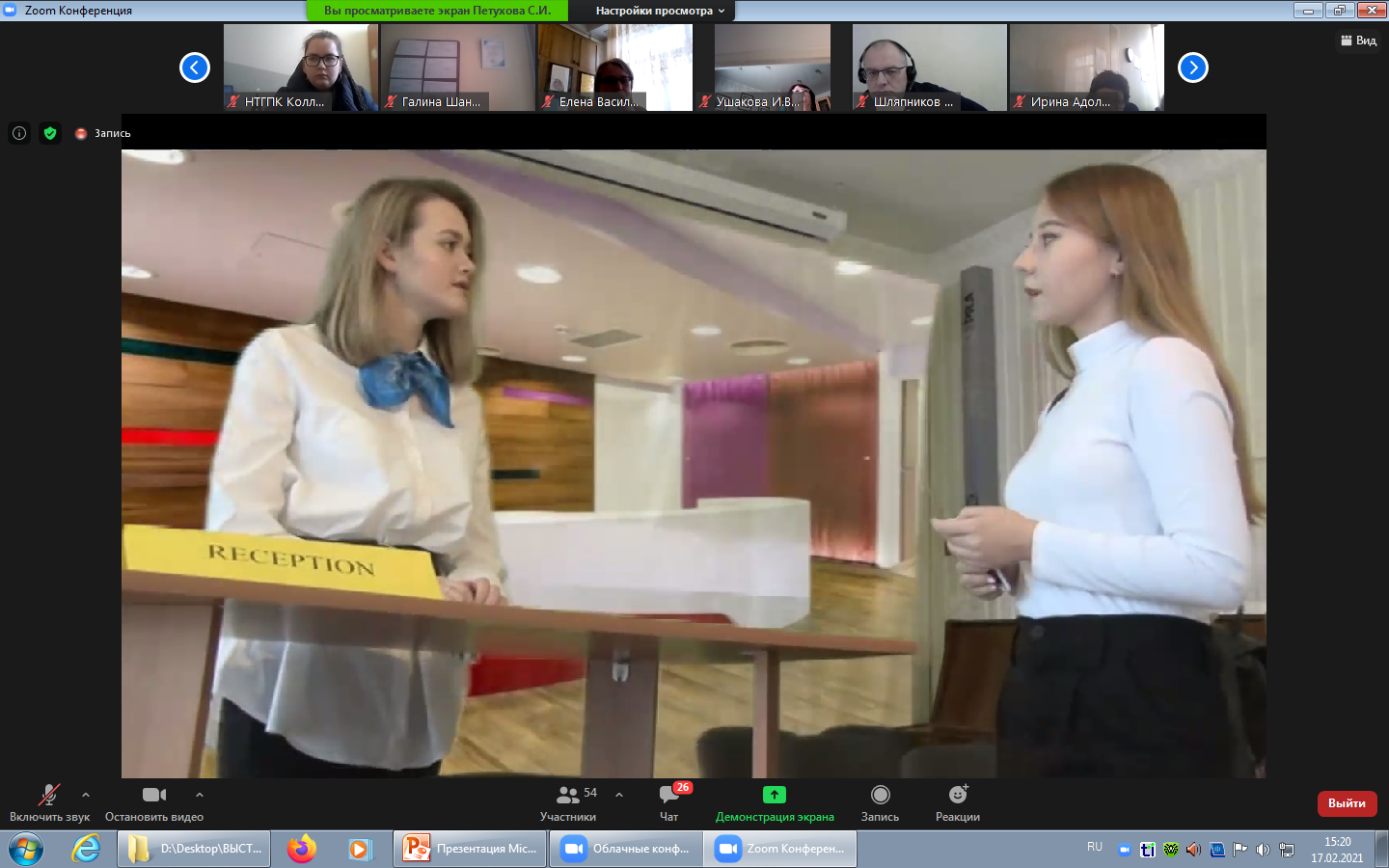Open the Реакции reactions menu
This screenshot has height=868, width=1389.
coord(957,802)
